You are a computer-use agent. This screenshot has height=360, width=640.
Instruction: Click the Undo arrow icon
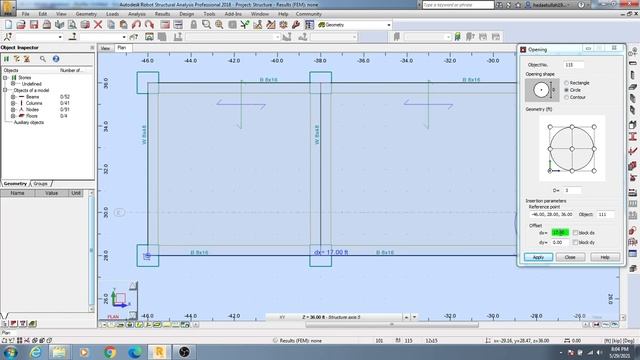pyautogui.click(x=136, y=25)
